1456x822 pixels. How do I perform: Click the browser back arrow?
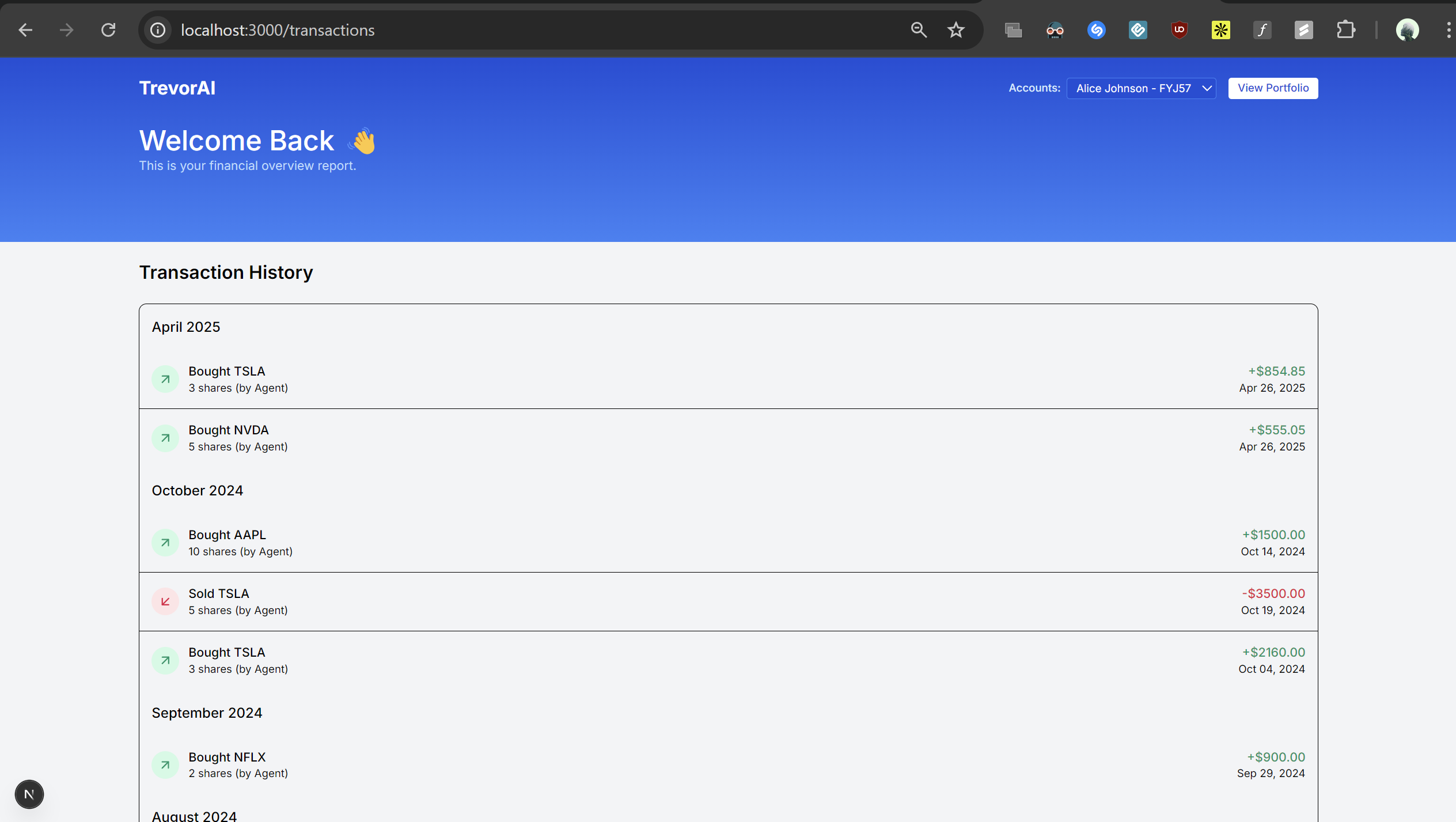[25, 30]
